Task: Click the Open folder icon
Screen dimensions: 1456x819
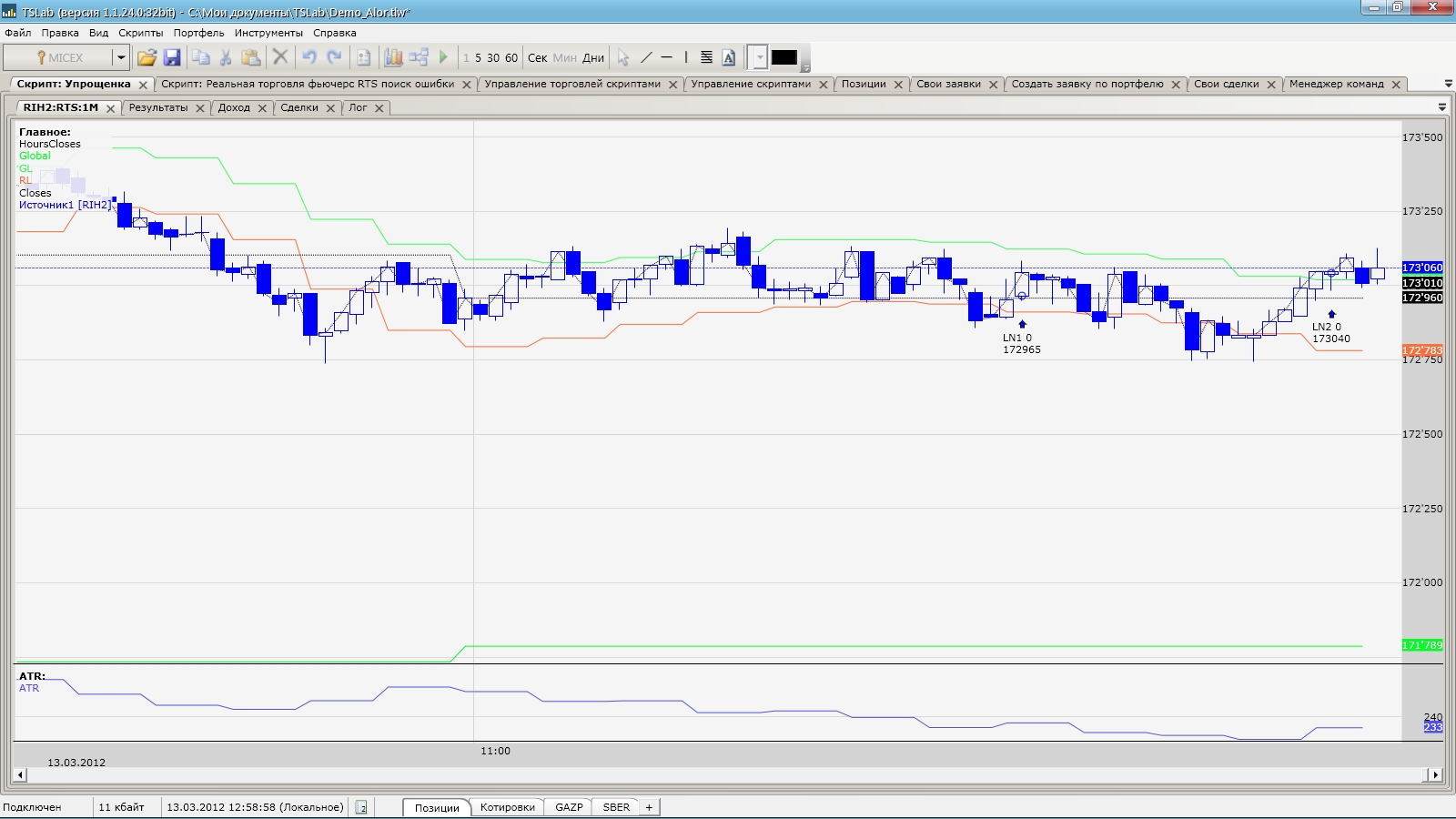Action: click(147, 57)
